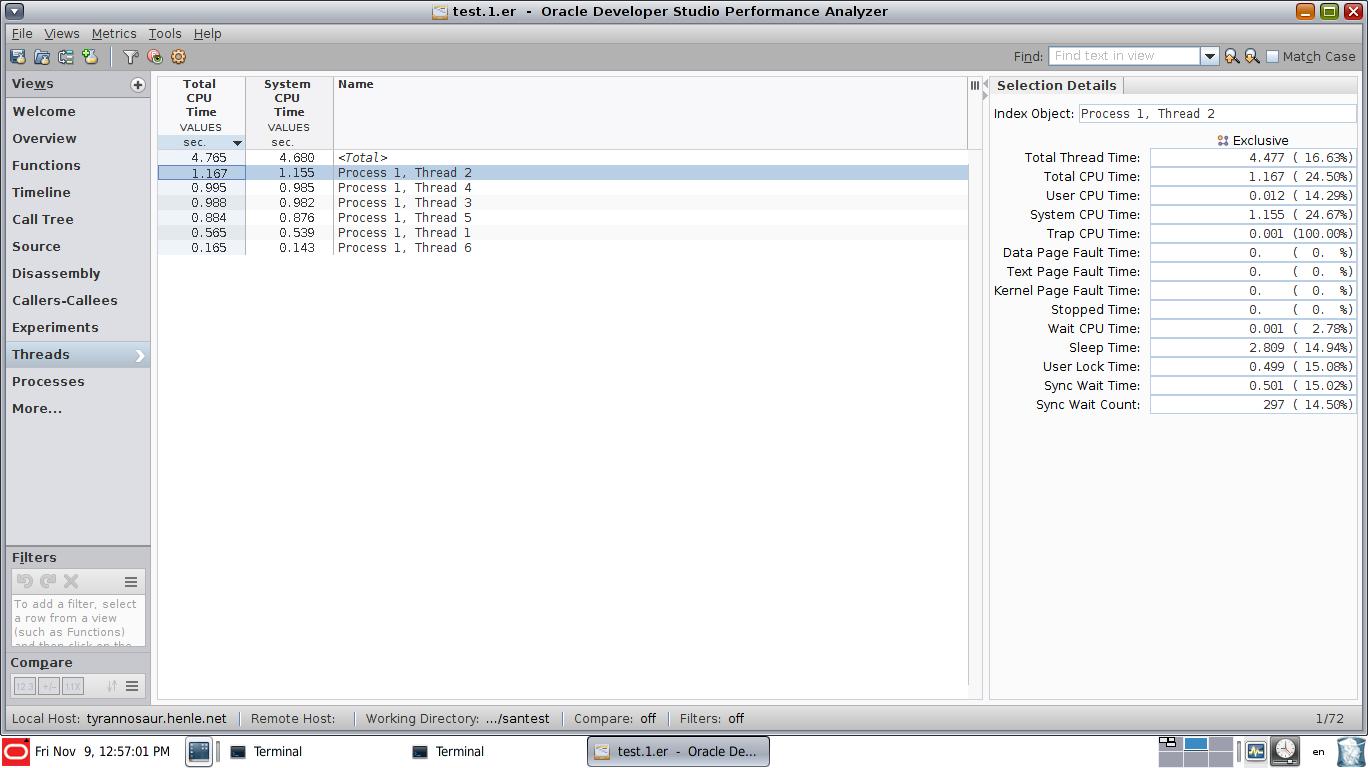Click the Name column header
Image resolution: width=1368 pixels, height=768 pixels.
650,113
